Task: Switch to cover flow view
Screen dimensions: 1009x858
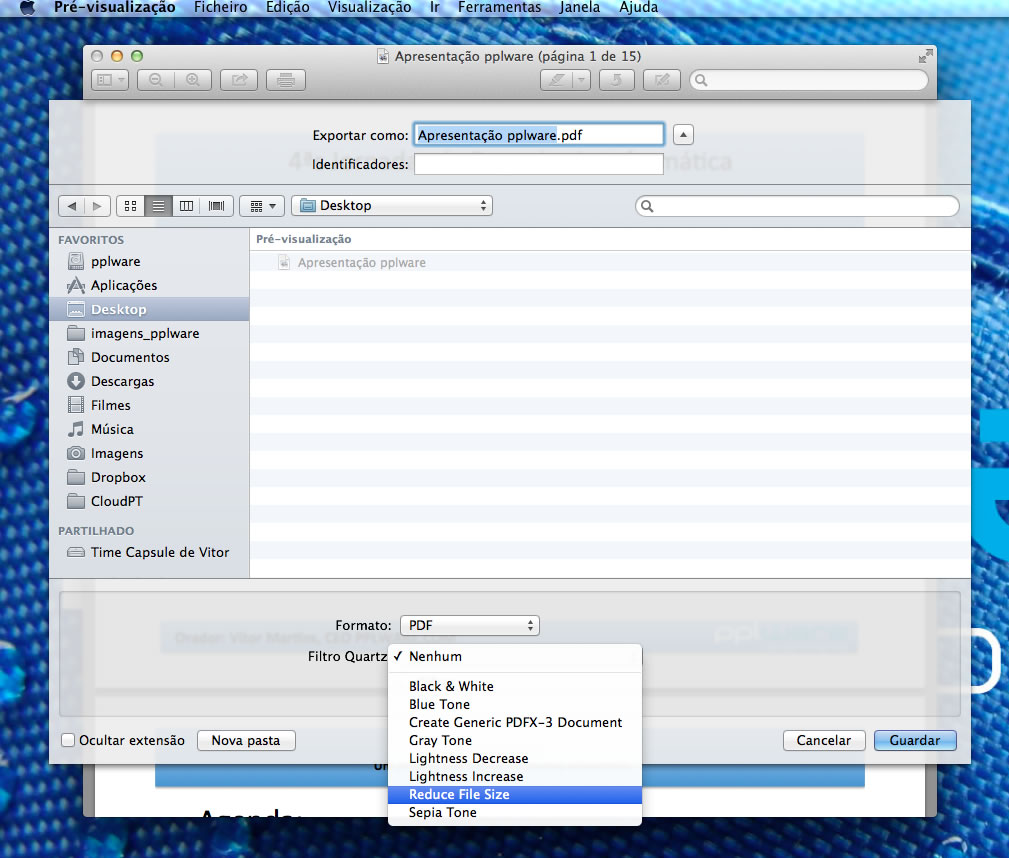Action: point(216,206)
